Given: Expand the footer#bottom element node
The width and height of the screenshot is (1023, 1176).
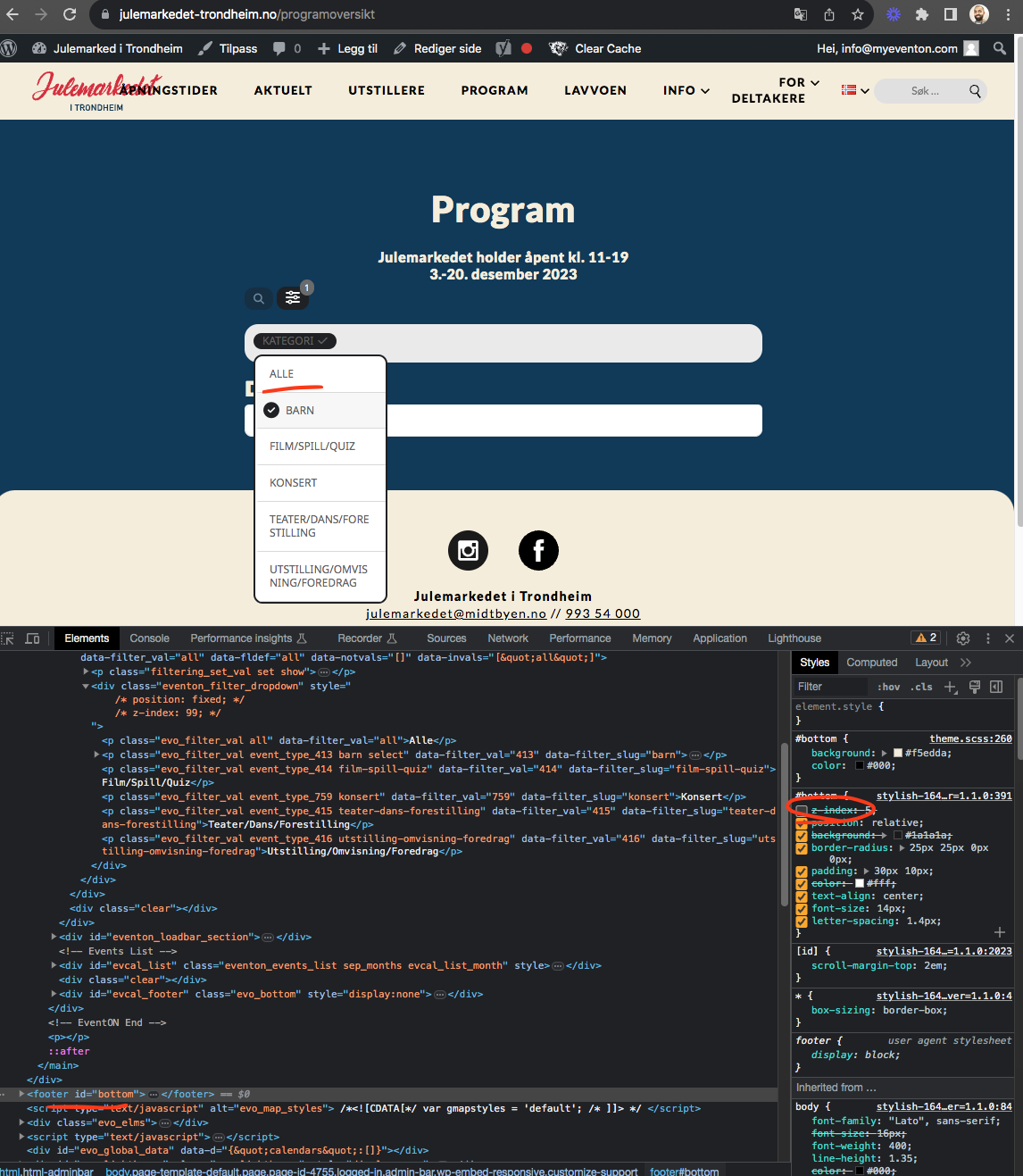Looking at the screenshot, I should point(21,1094).
